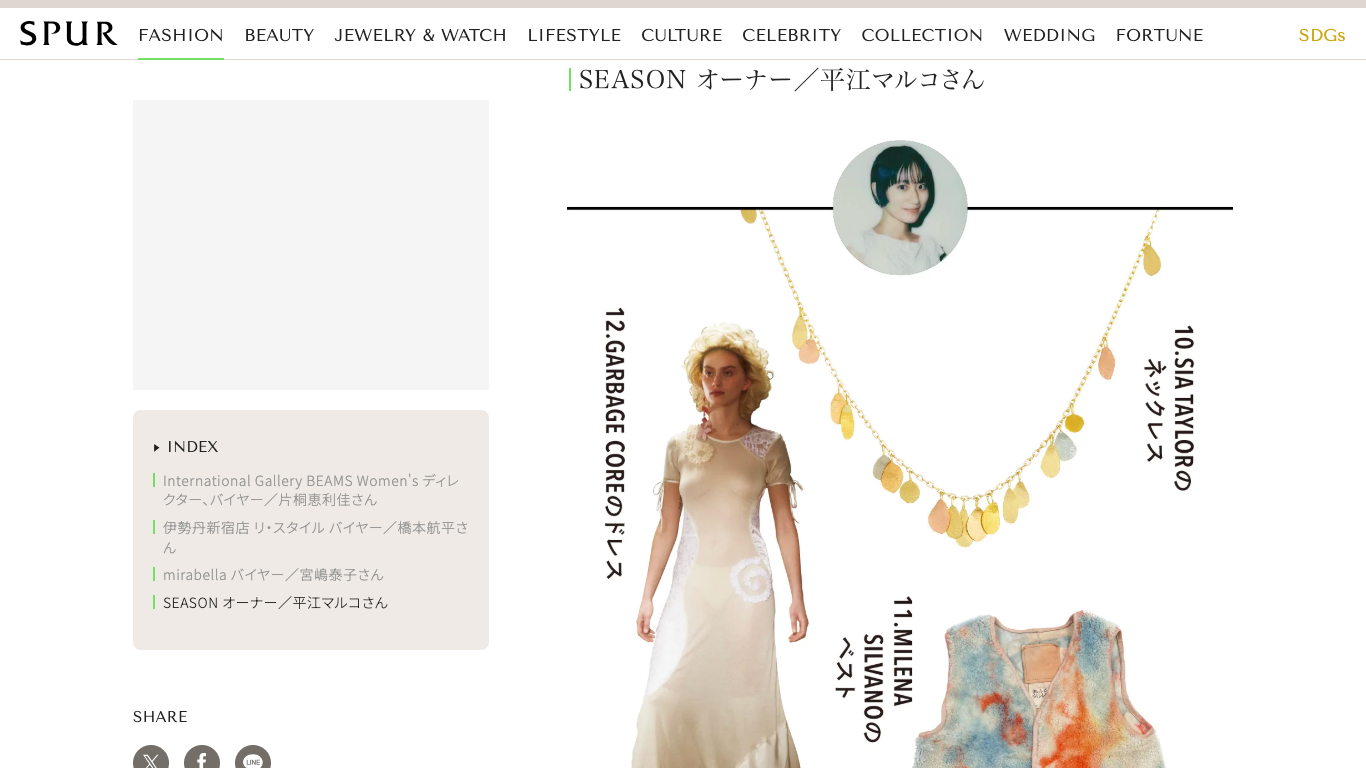Open the BEAUTY menu

point(279,35)
